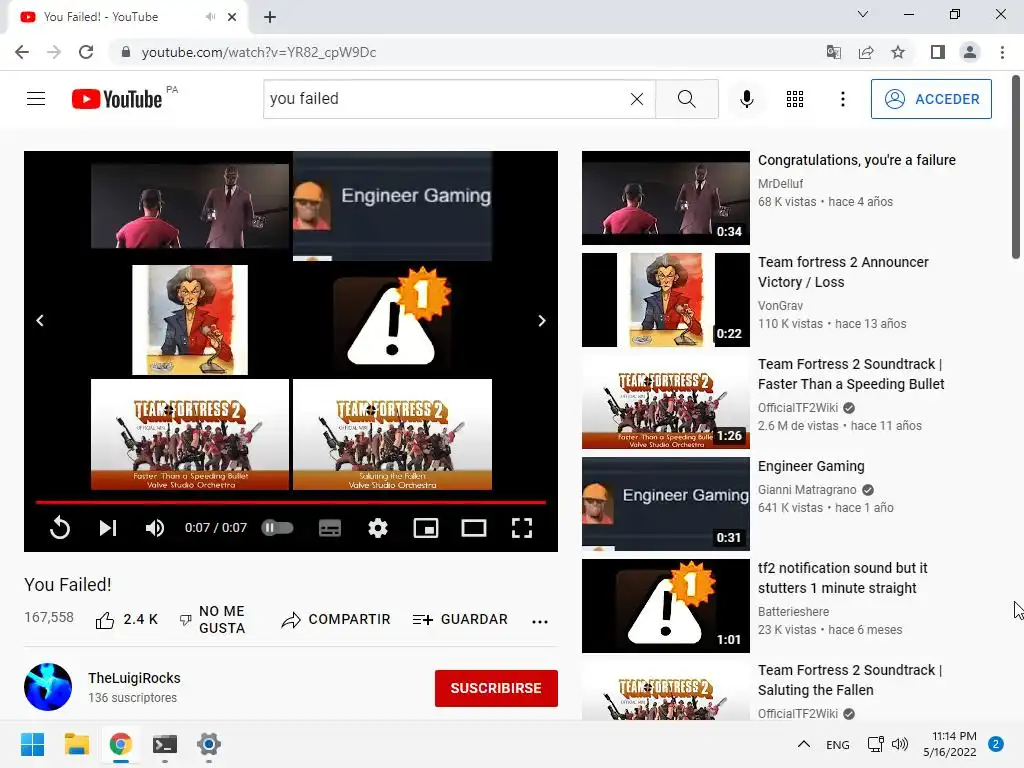The image size is (1024, 768).
Task: Open Chrome profile avatar menu
Action: [x=970, y=52]
